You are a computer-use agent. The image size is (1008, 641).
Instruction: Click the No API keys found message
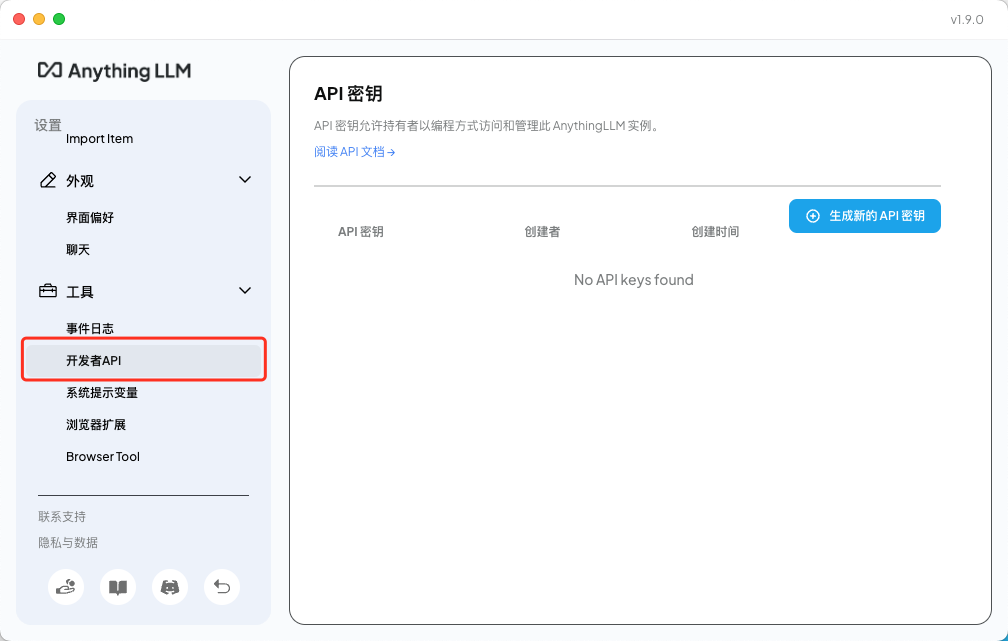point(634,280)
